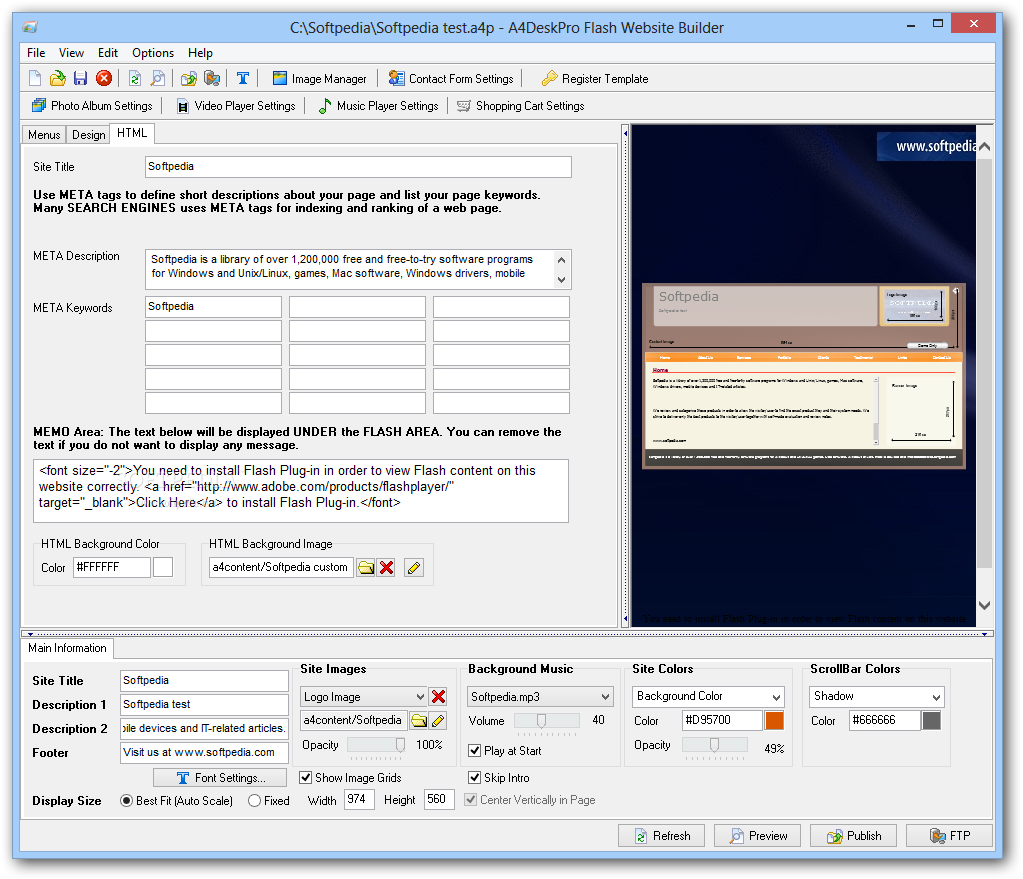Click the Footer text field
This screenshot has width=1023, height=879.
204,752
